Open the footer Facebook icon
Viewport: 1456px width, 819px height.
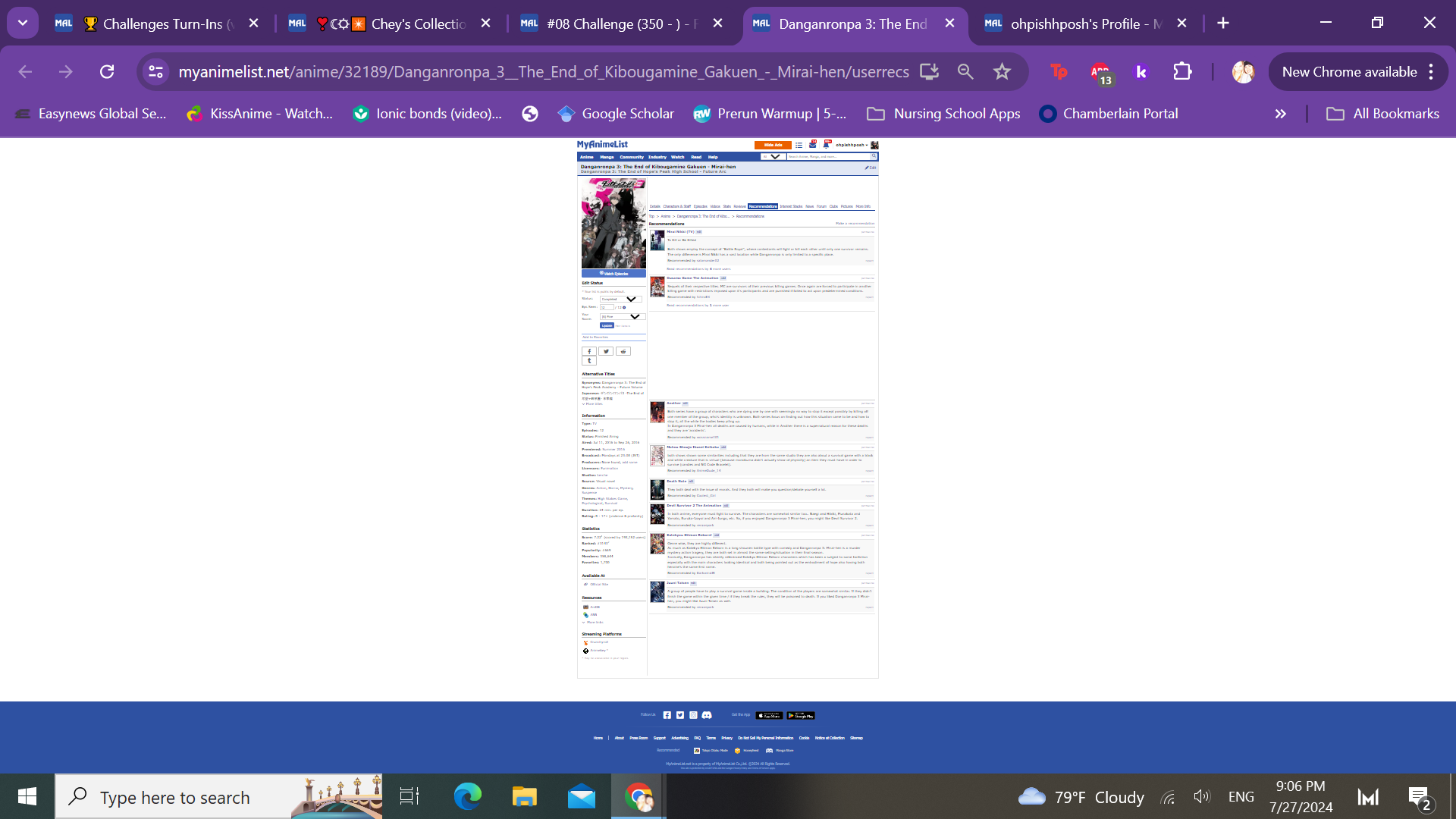(667, 715)
